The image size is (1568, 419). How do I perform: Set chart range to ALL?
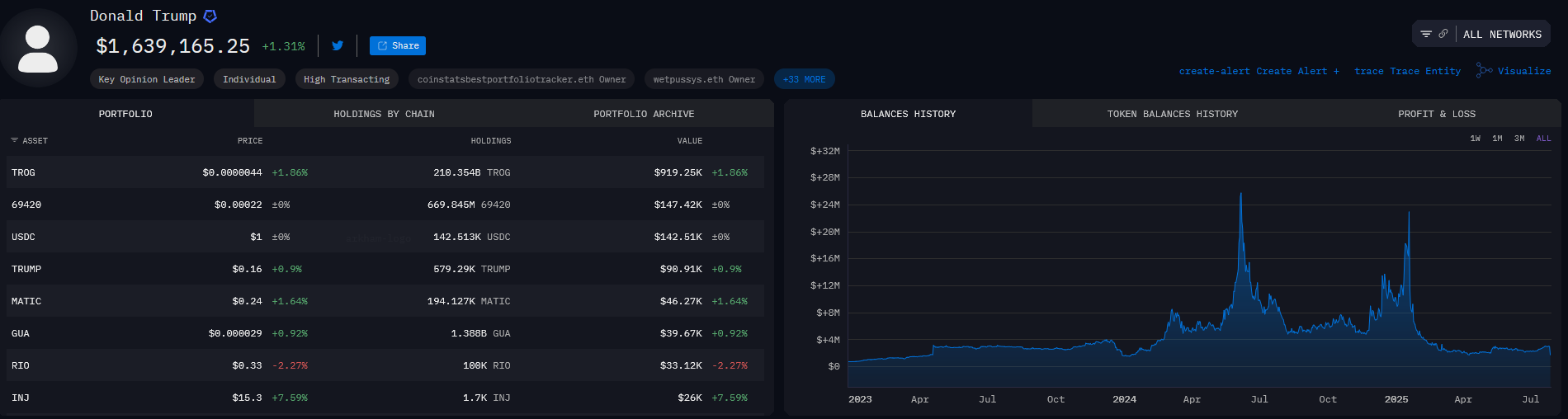tap(1543, 139)
